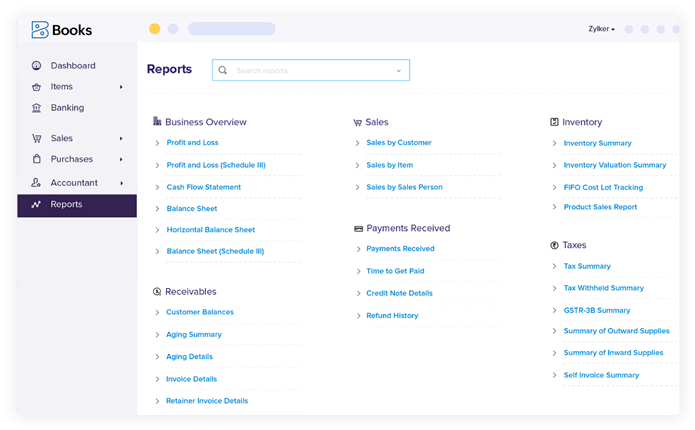Open Balance Sheet (Schedule III) report
Image resolution: width=695 pixels, height=430 pixels.
click(215, 251)
